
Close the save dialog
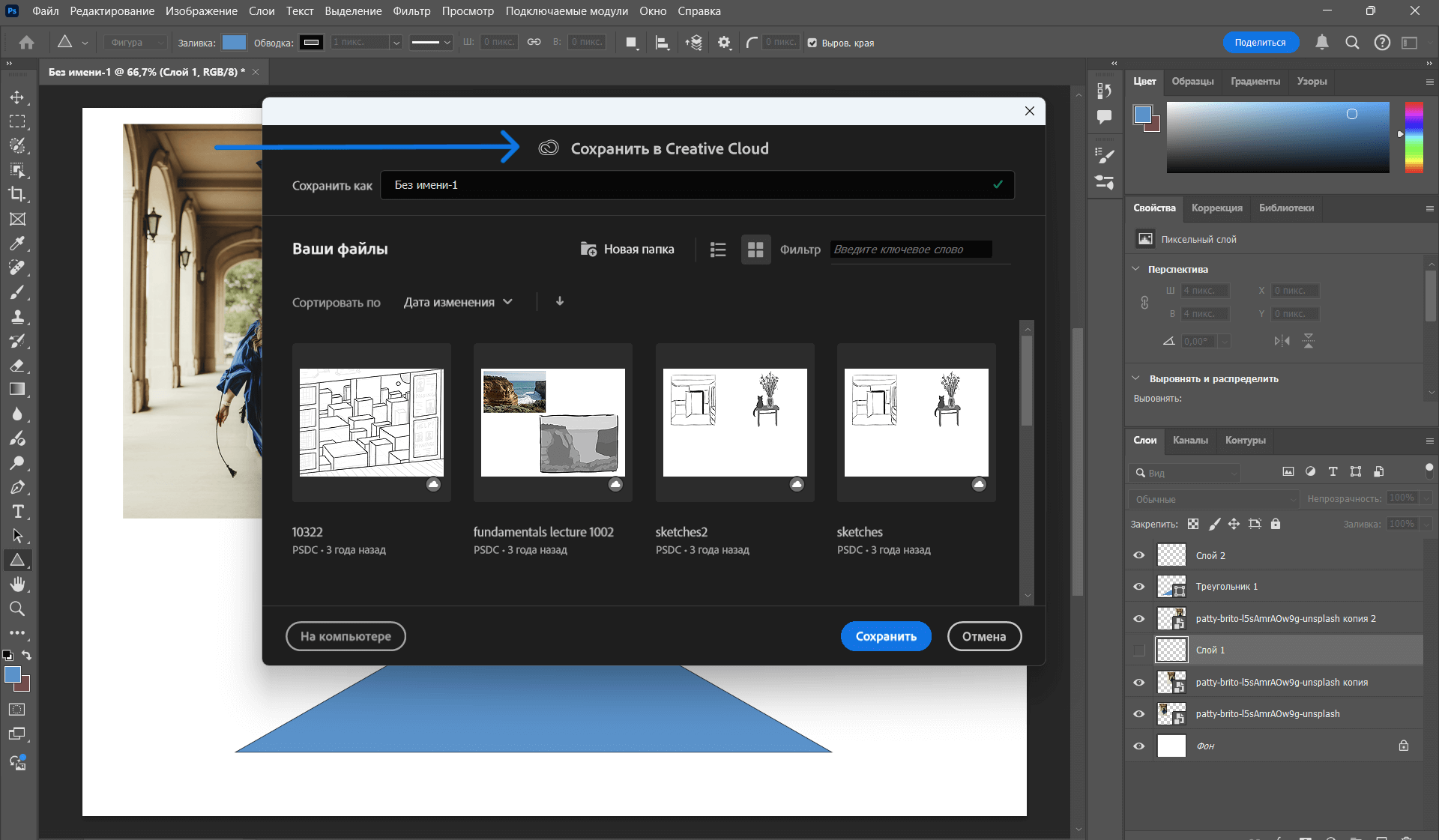1030,111
